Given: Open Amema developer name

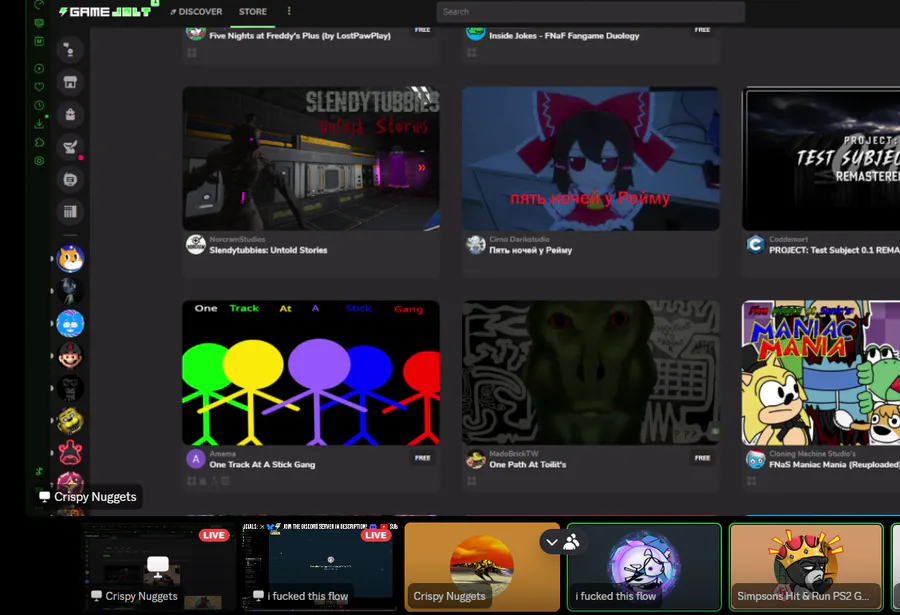Looking at the screenshot, I should [222, 454].
